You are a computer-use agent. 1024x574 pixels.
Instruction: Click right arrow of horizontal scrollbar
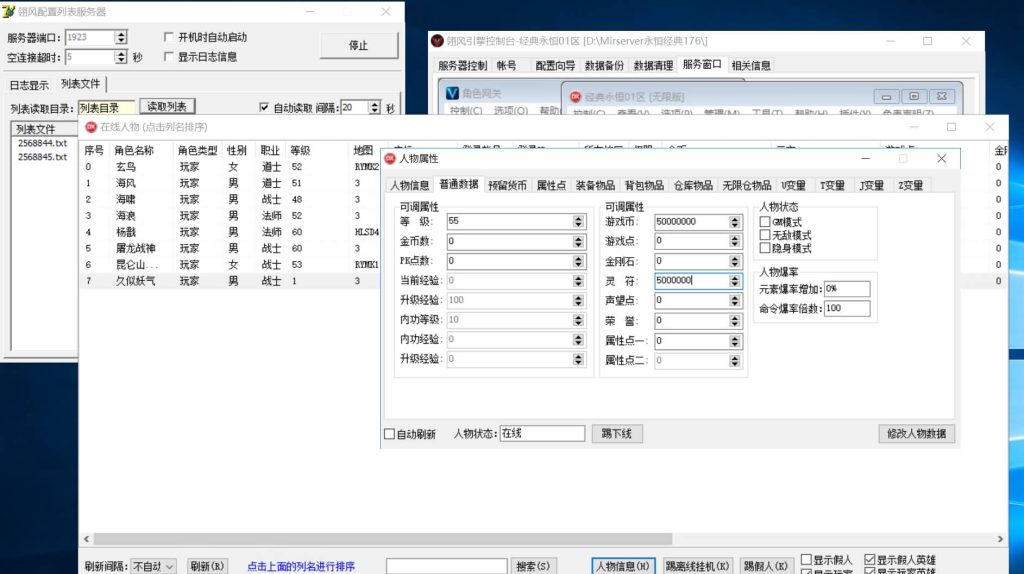point(1000,539)
